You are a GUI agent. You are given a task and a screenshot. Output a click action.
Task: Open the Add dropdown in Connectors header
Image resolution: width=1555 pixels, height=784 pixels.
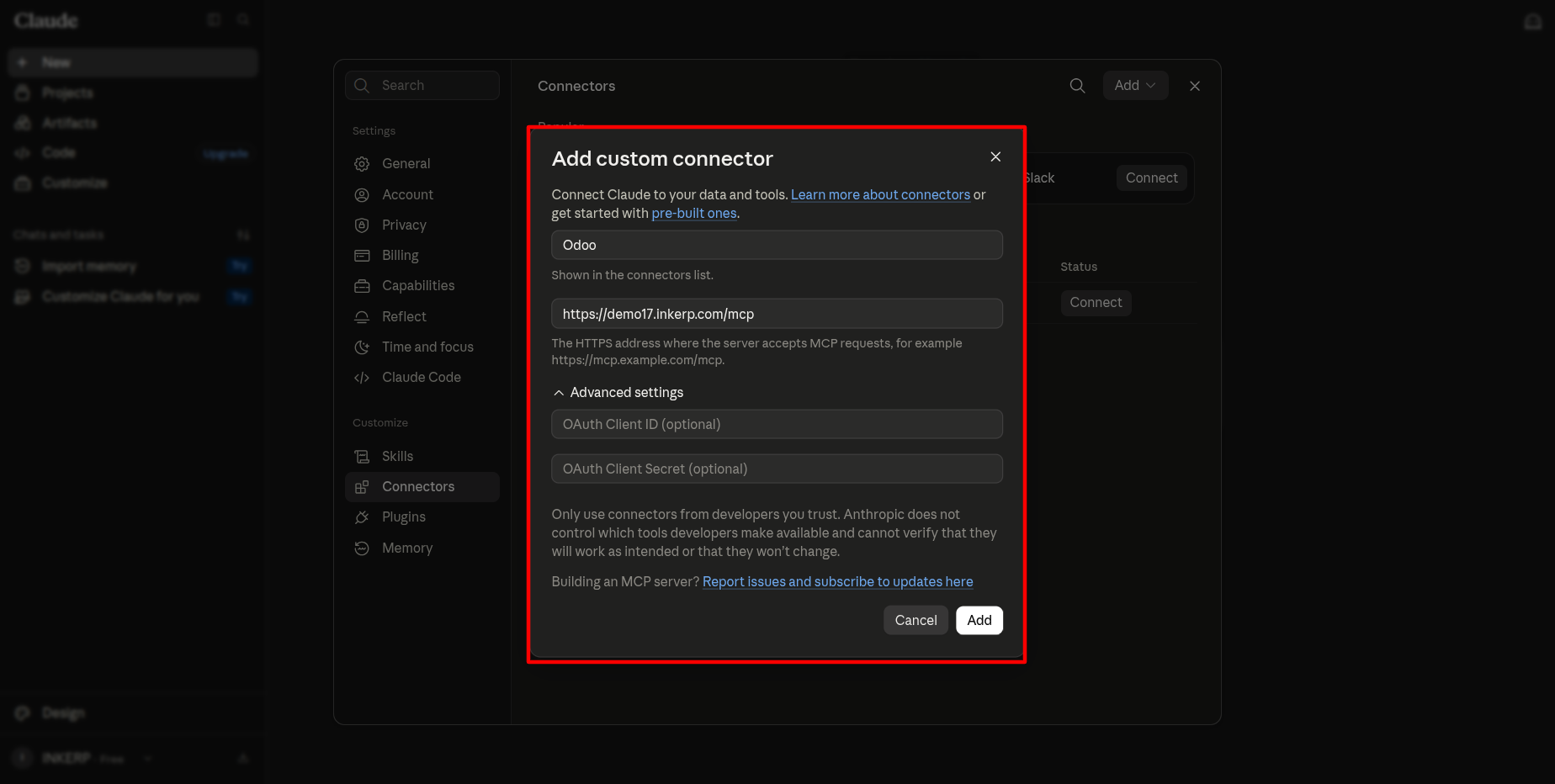click(1135, 86)
